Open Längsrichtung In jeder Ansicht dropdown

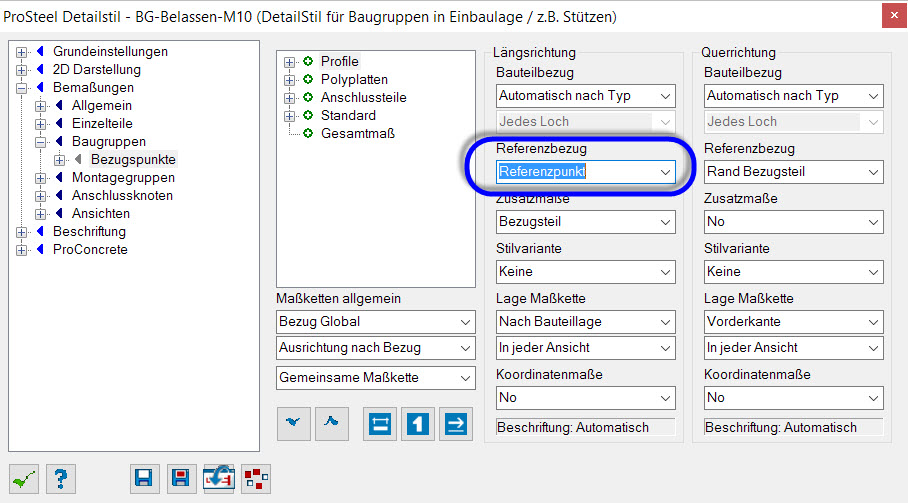tap(585, 348)
